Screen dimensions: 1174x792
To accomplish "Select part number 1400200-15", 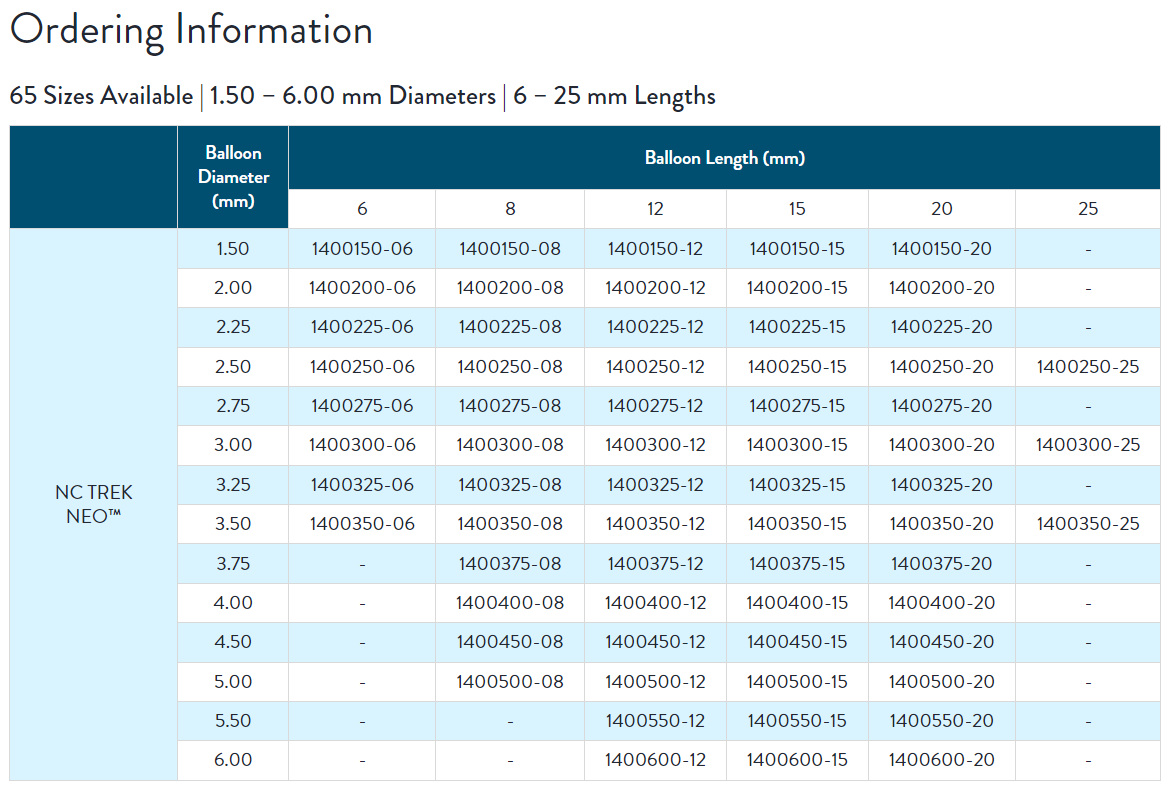I will point(797,287).
